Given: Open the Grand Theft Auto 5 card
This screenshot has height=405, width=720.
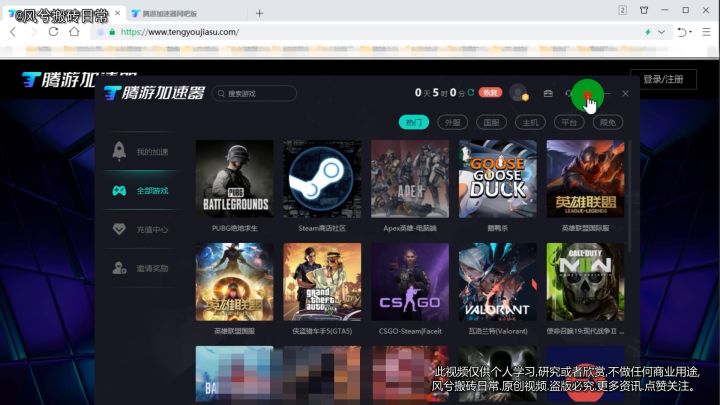Looking at the screenshot, I should [x=322, y=282].
